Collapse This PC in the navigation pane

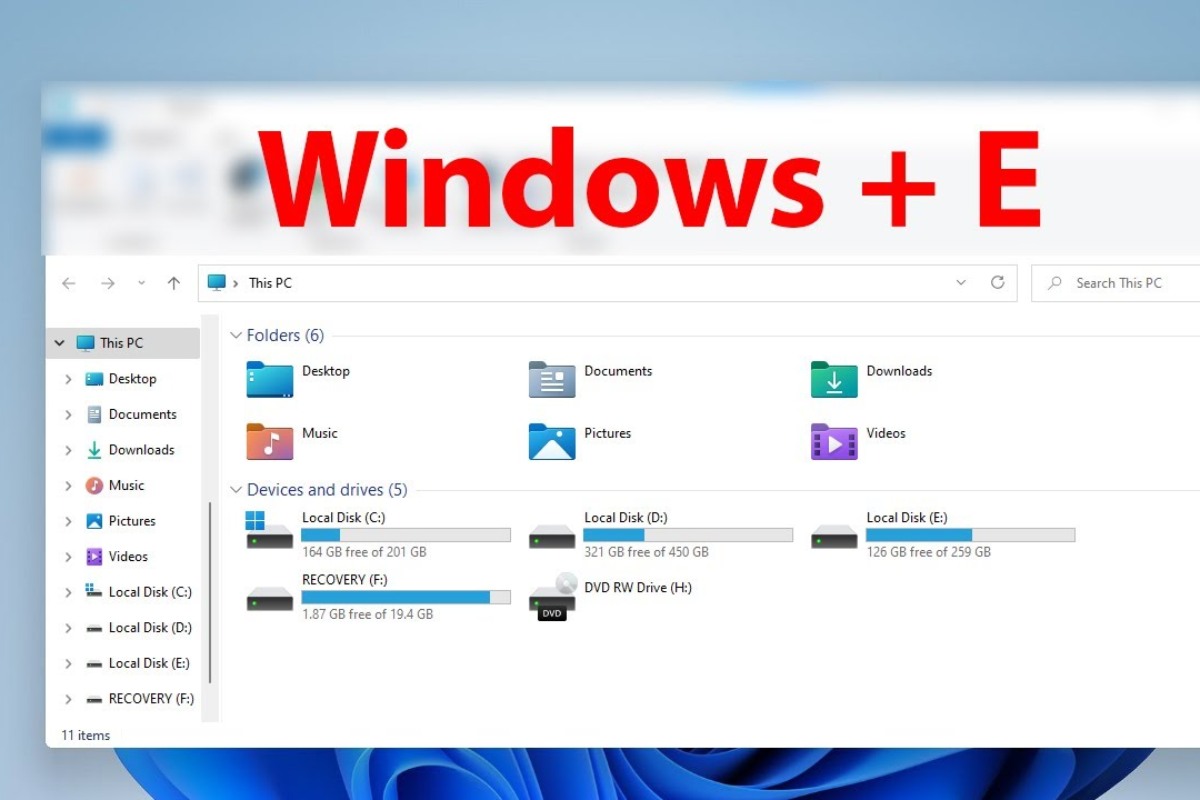coord(59,342)
